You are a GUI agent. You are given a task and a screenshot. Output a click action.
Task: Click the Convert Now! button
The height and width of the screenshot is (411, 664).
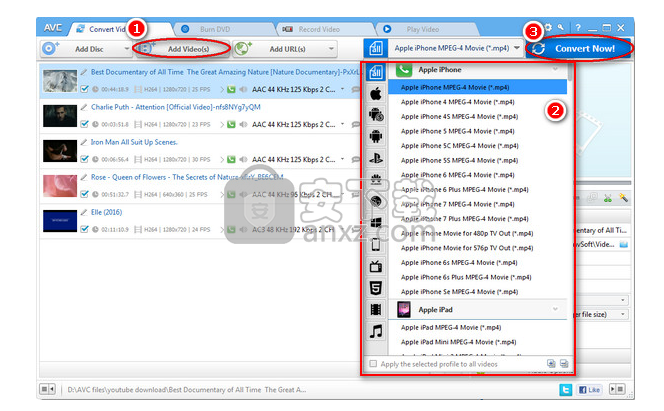pos(578,48)
